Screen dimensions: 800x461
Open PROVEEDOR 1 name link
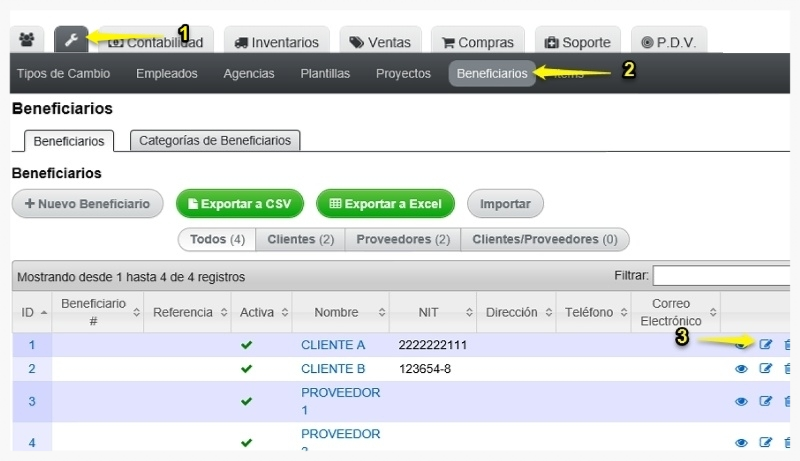(340, 401)
